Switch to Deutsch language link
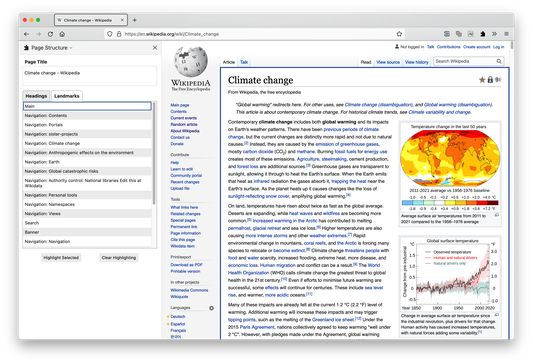Viewport: 533px width, 364px height. [x=178, y=316]
